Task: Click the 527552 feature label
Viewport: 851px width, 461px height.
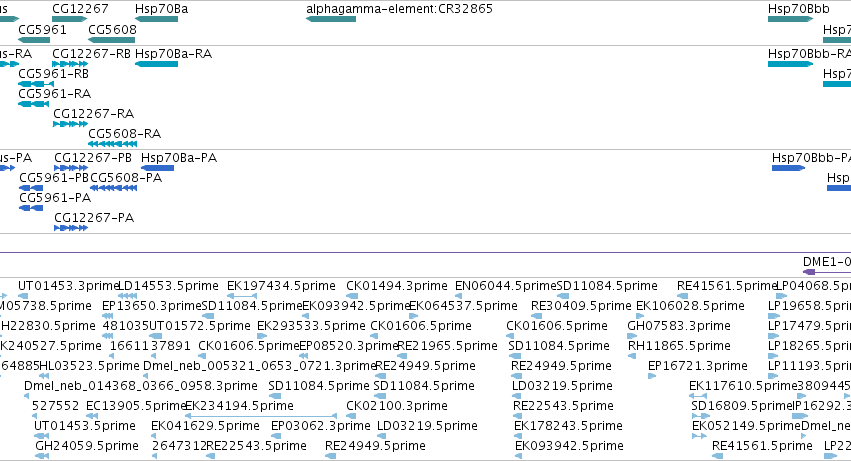Action: 55,406
